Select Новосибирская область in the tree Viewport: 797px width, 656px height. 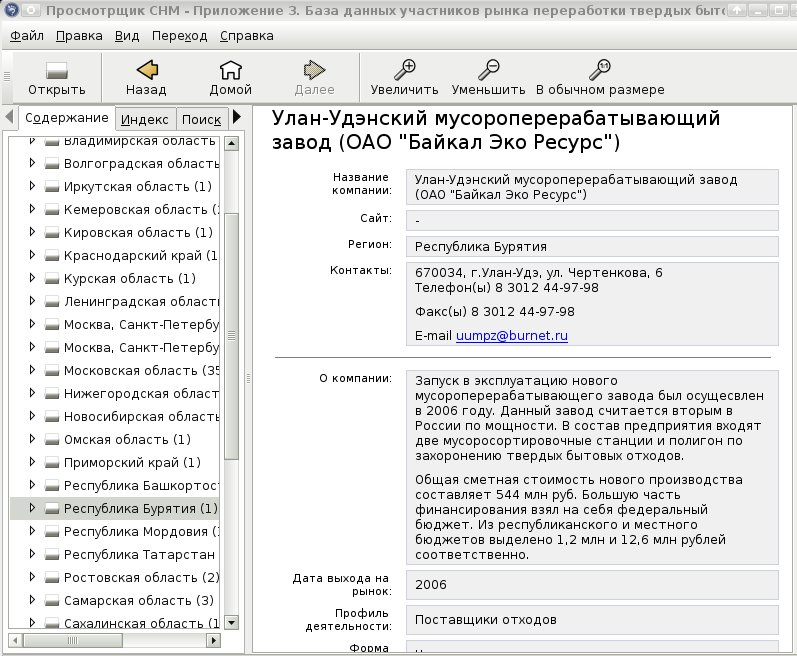(x=141, y=417)
